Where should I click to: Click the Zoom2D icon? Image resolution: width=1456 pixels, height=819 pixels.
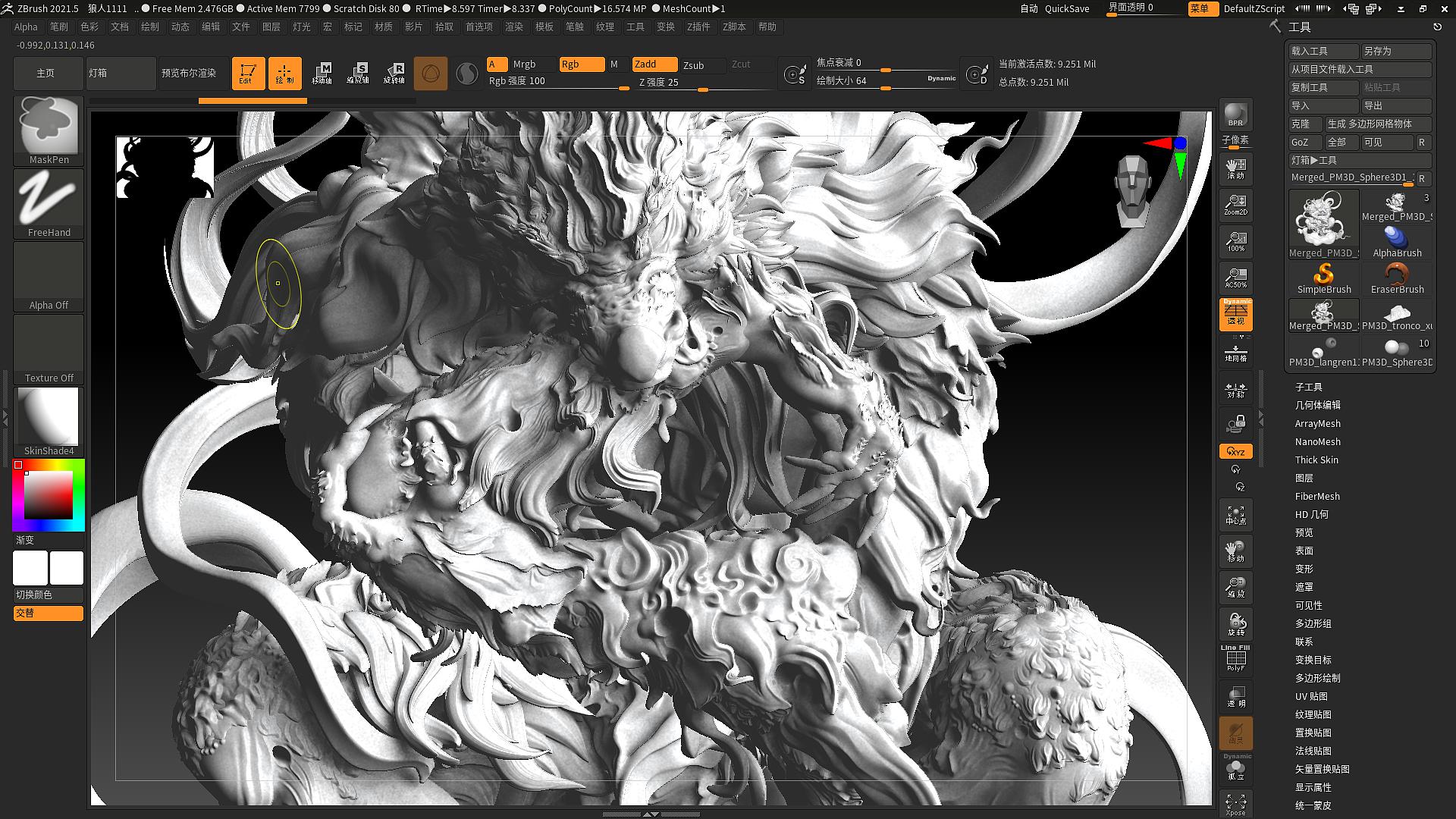[x=1235, y=205]
